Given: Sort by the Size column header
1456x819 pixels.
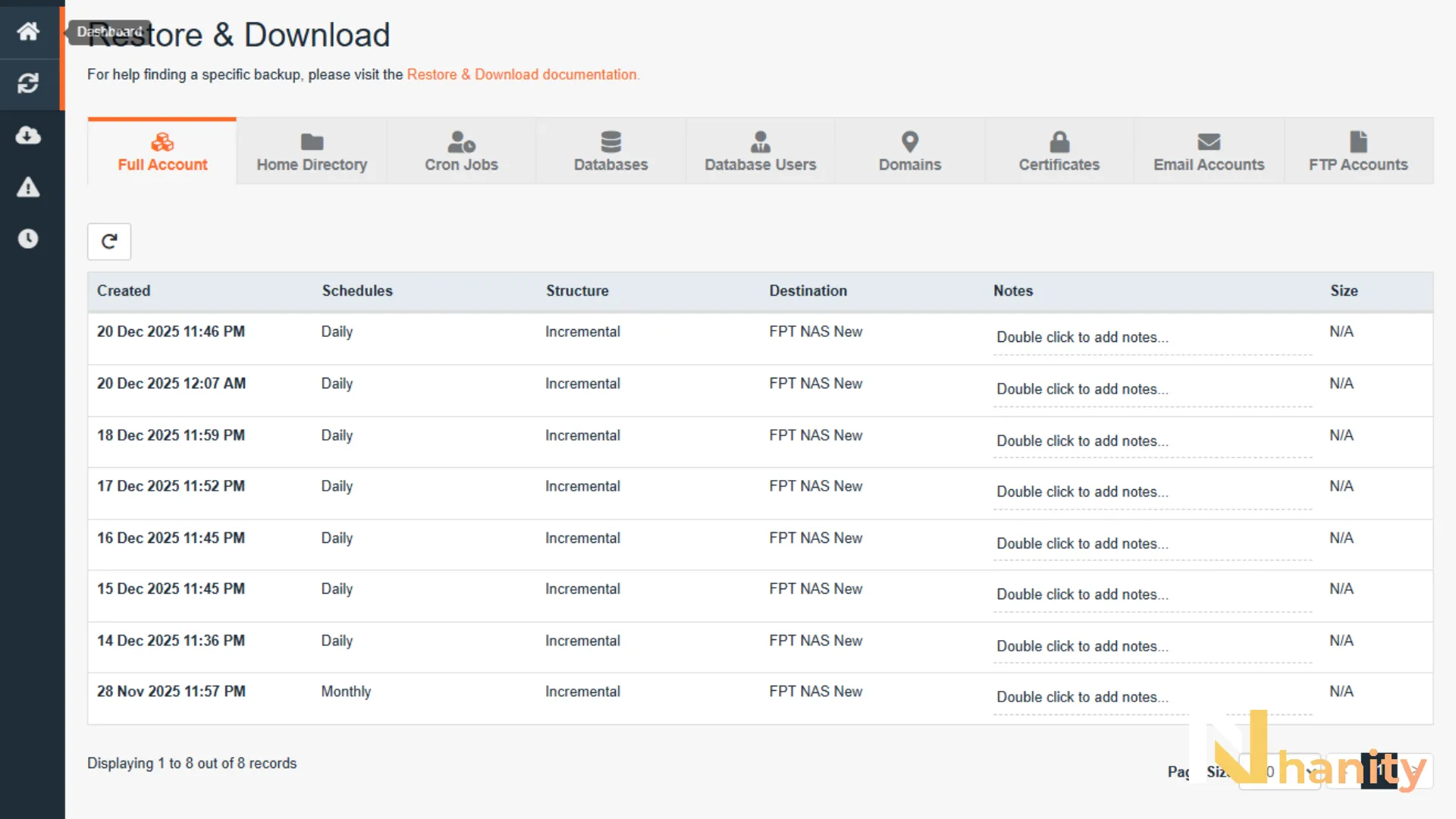Looking at the screenshot, I should tap(1344, 290).
